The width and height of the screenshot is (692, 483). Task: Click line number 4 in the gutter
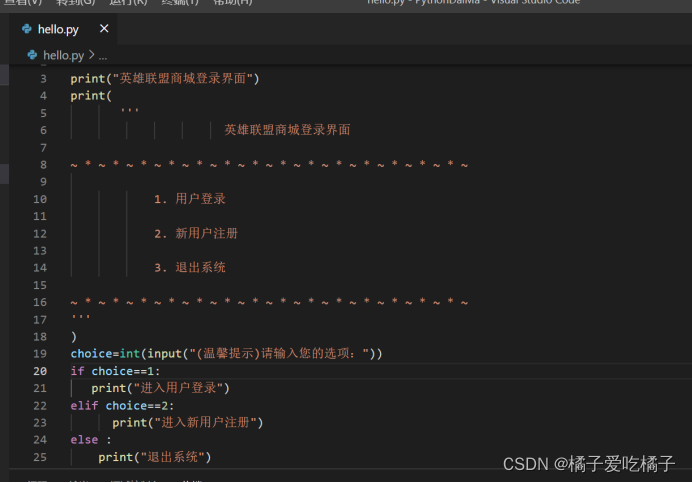tap(43, 96)
